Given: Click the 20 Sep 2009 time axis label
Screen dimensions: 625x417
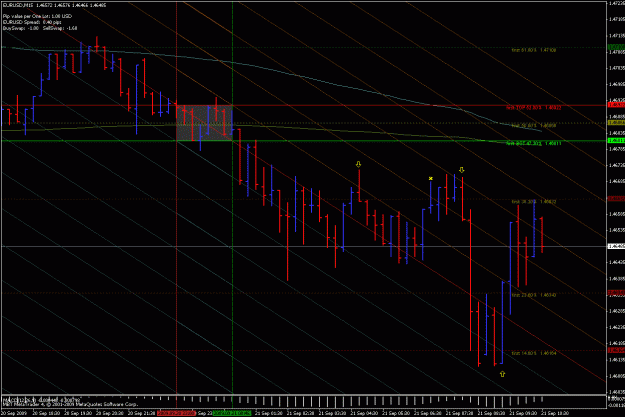Looking at the screenshot, I should [14, 413].
